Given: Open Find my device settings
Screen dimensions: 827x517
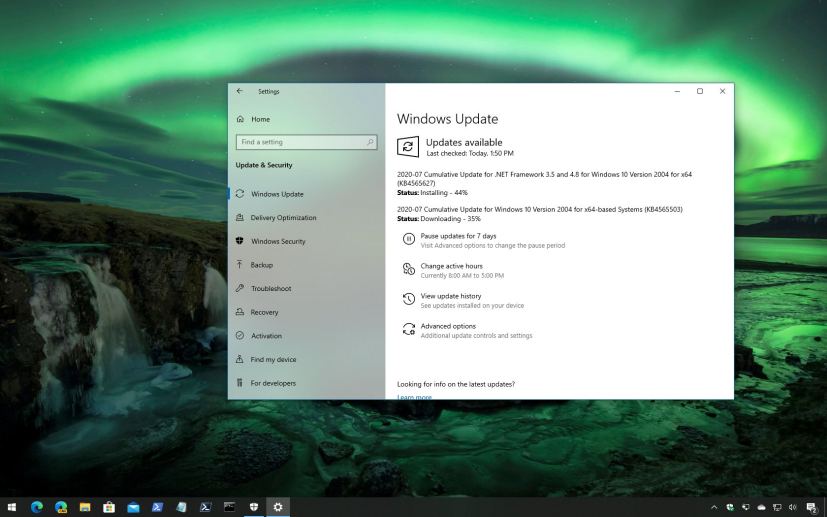Looking at the screenshot, I should coord(273,359).
